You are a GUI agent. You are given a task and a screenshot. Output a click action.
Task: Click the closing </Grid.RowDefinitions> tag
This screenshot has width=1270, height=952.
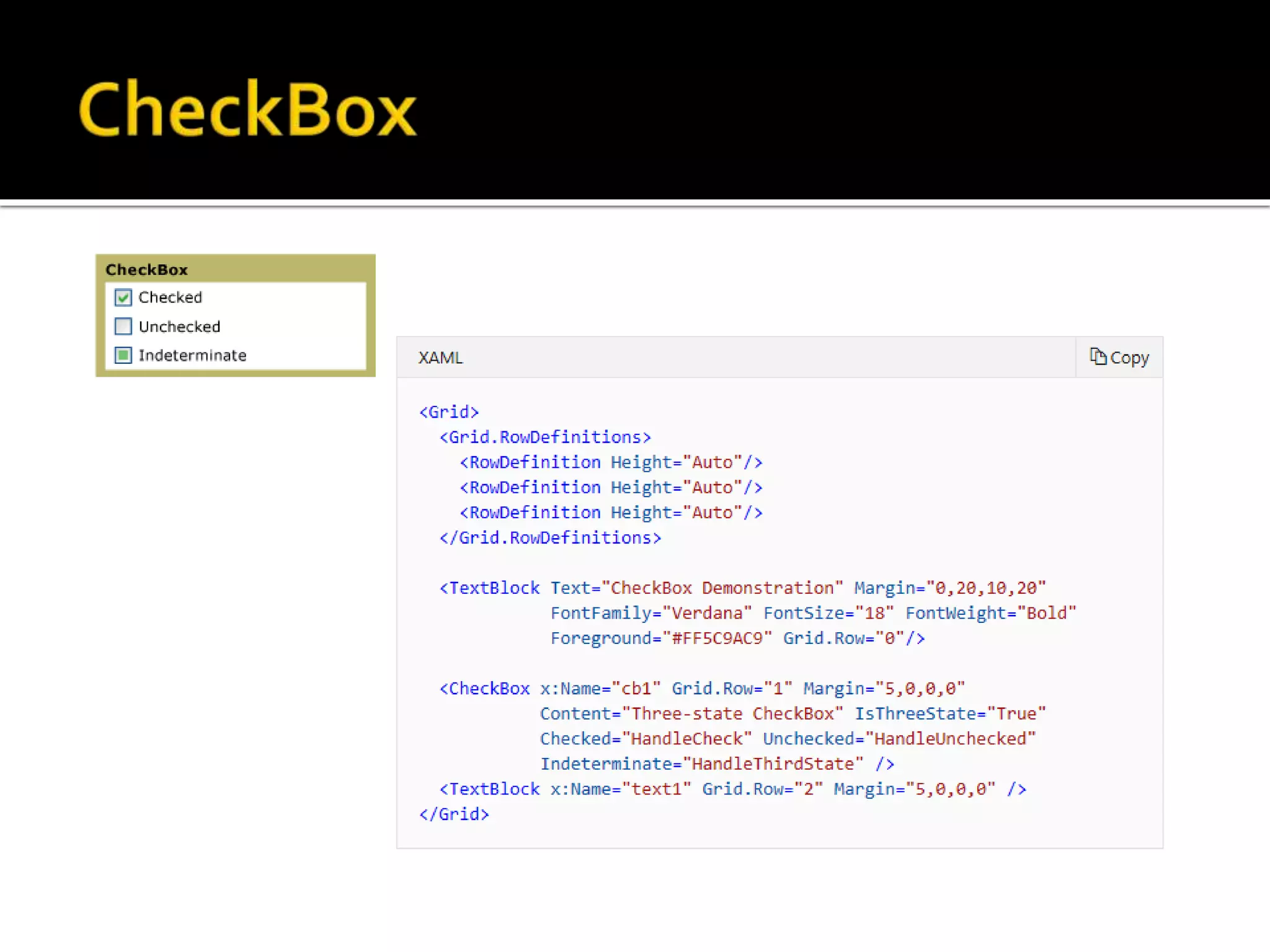point(550,538)
